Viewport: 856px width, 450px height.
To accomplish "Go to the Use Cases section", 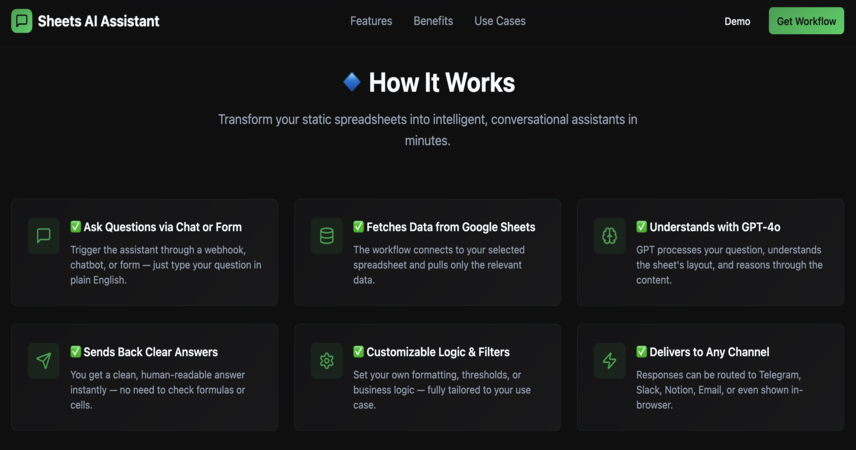I will click(x=500, y=21).
